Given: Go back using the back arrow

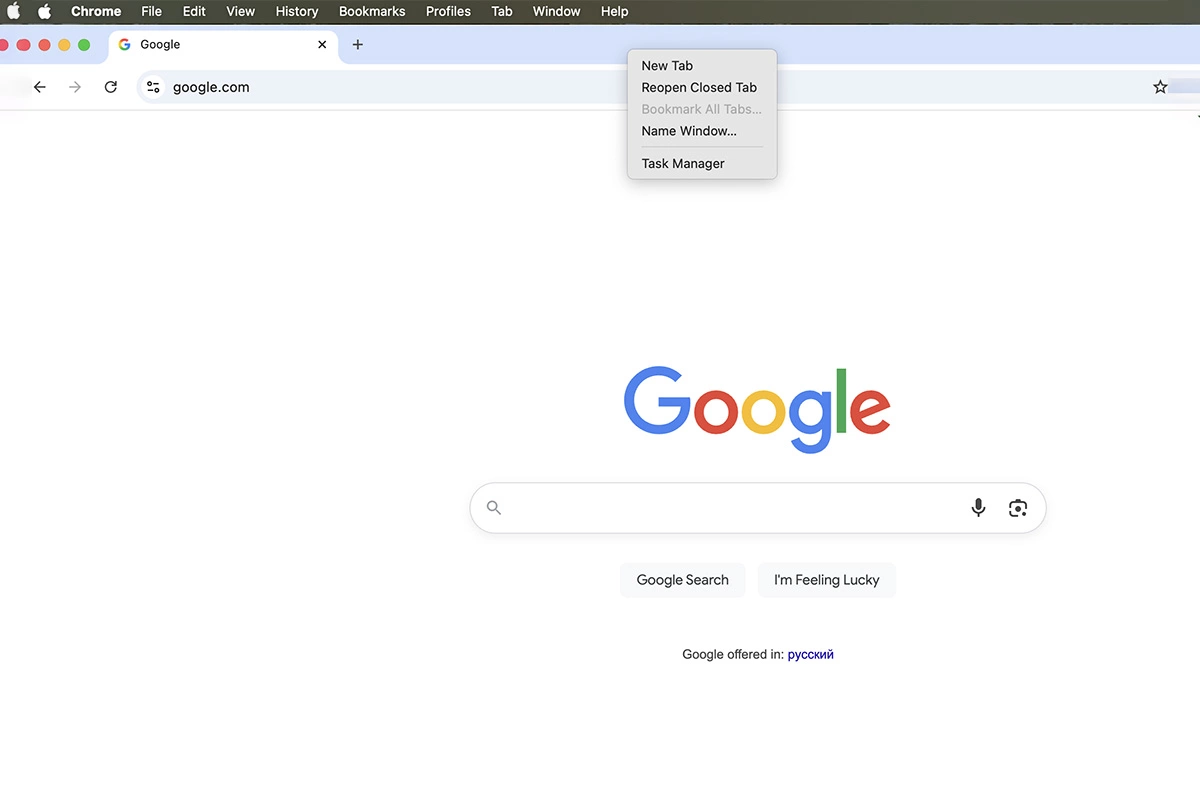Looking at the screenshot, I should point(39,87).
